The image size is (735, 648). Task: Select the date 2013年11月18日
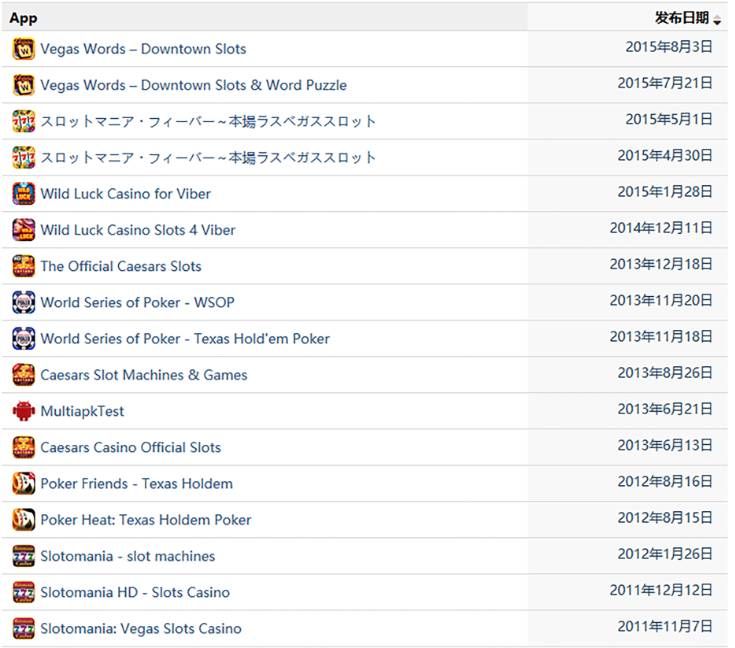pyautogui.click(x=661, y=337)
